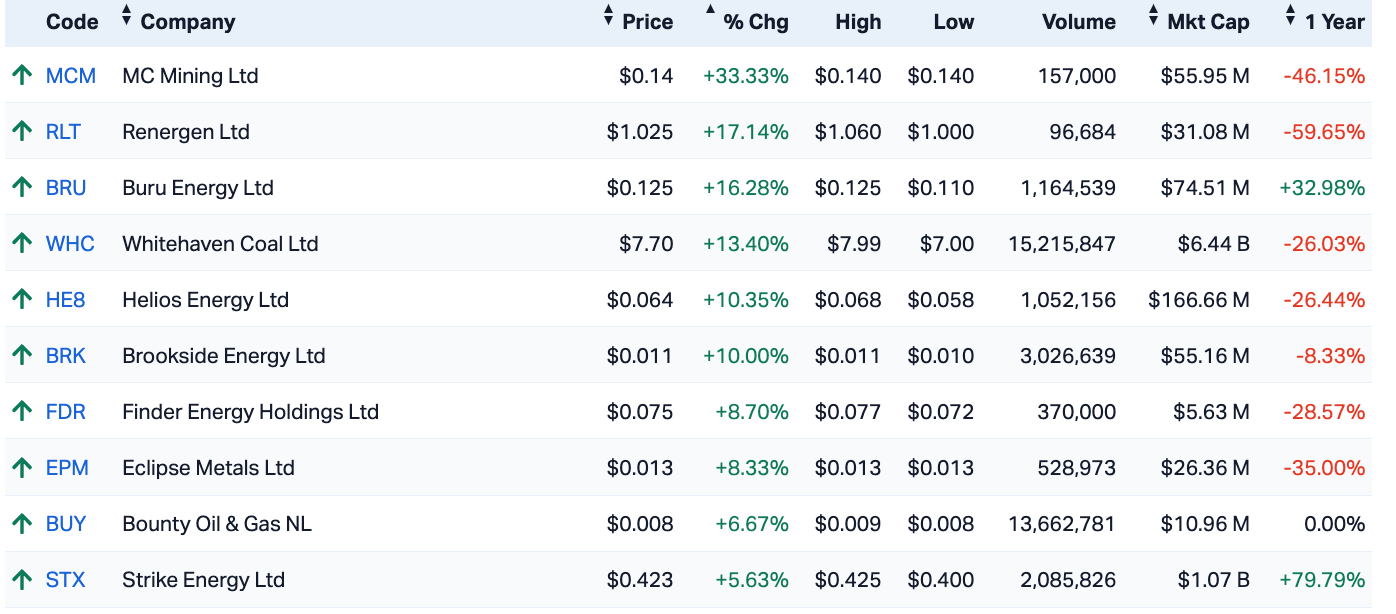Sort by 1 Year column
Screen dimensions: 1396x614
point(1334,22)
